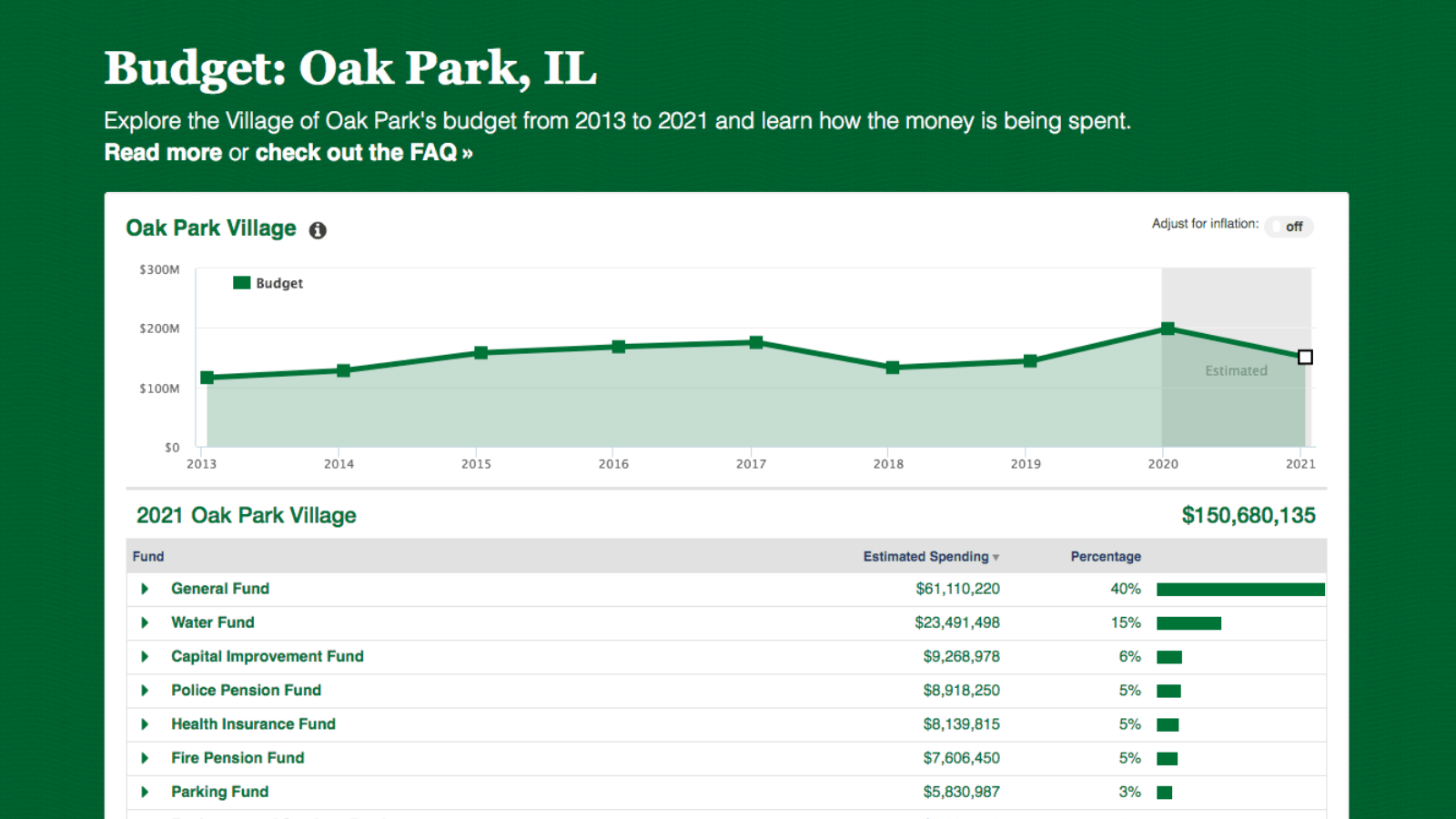Open the Police Pension Fund link

(247, 690)
